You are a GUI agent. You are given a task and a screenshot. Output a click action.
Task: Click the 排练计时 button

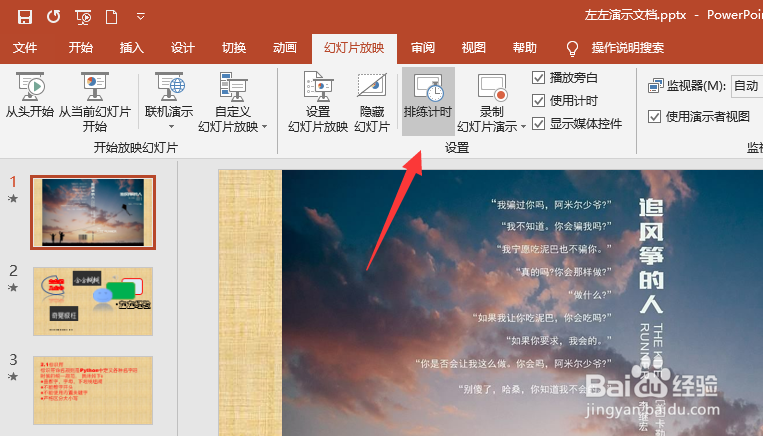click(428, 101)
